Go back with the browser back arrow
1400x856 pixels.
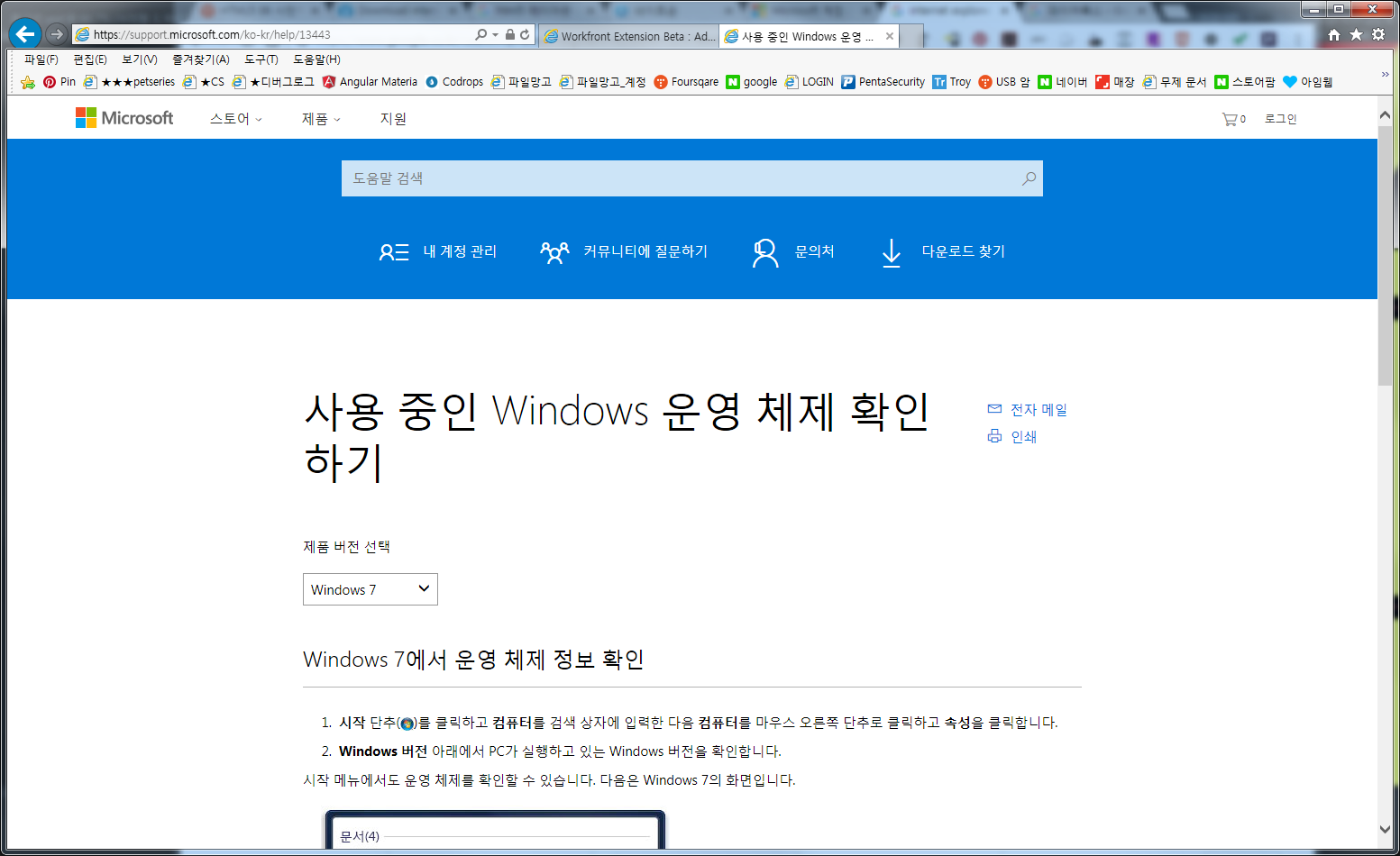point(25,34)
